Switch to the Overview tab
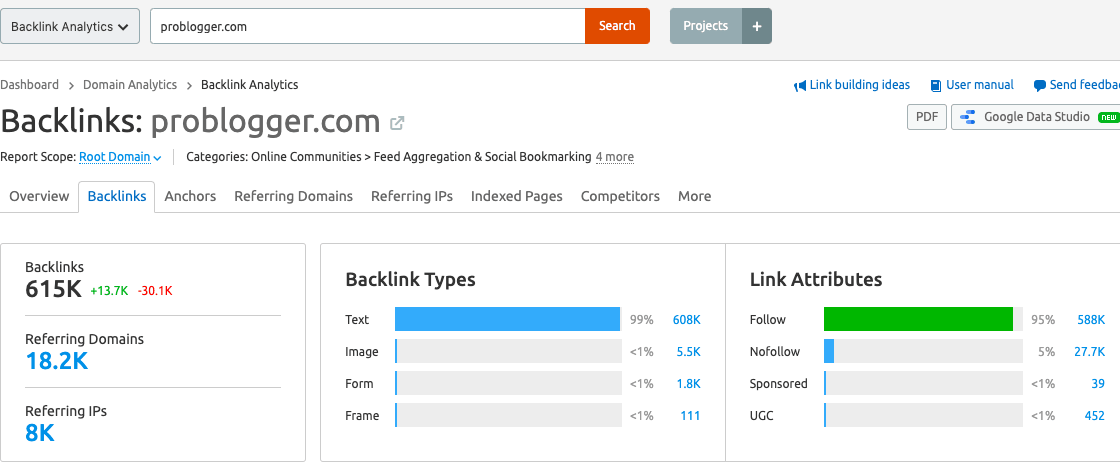This screenshot has height=464, width=1120. pos(39,196)
